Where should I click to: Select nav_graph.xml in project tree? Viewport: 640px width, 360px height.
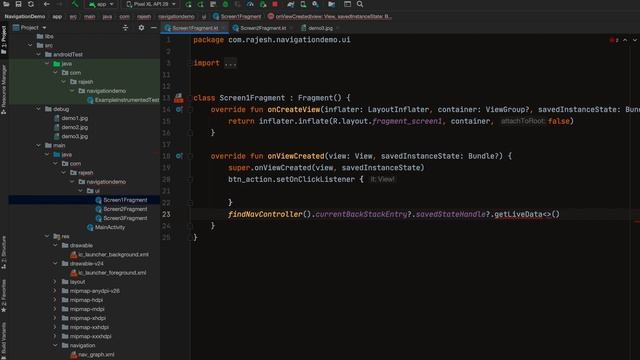click(96, 354)
